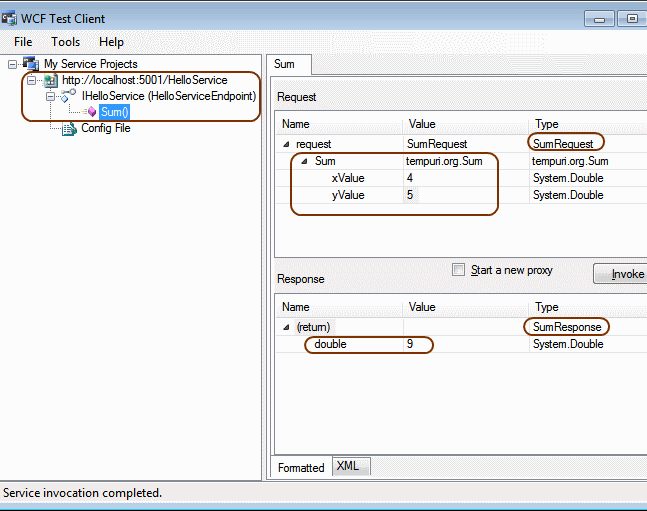This screenshot has width=647, height=511.
Task: Open the File menu
Action: tap(23, 42)
